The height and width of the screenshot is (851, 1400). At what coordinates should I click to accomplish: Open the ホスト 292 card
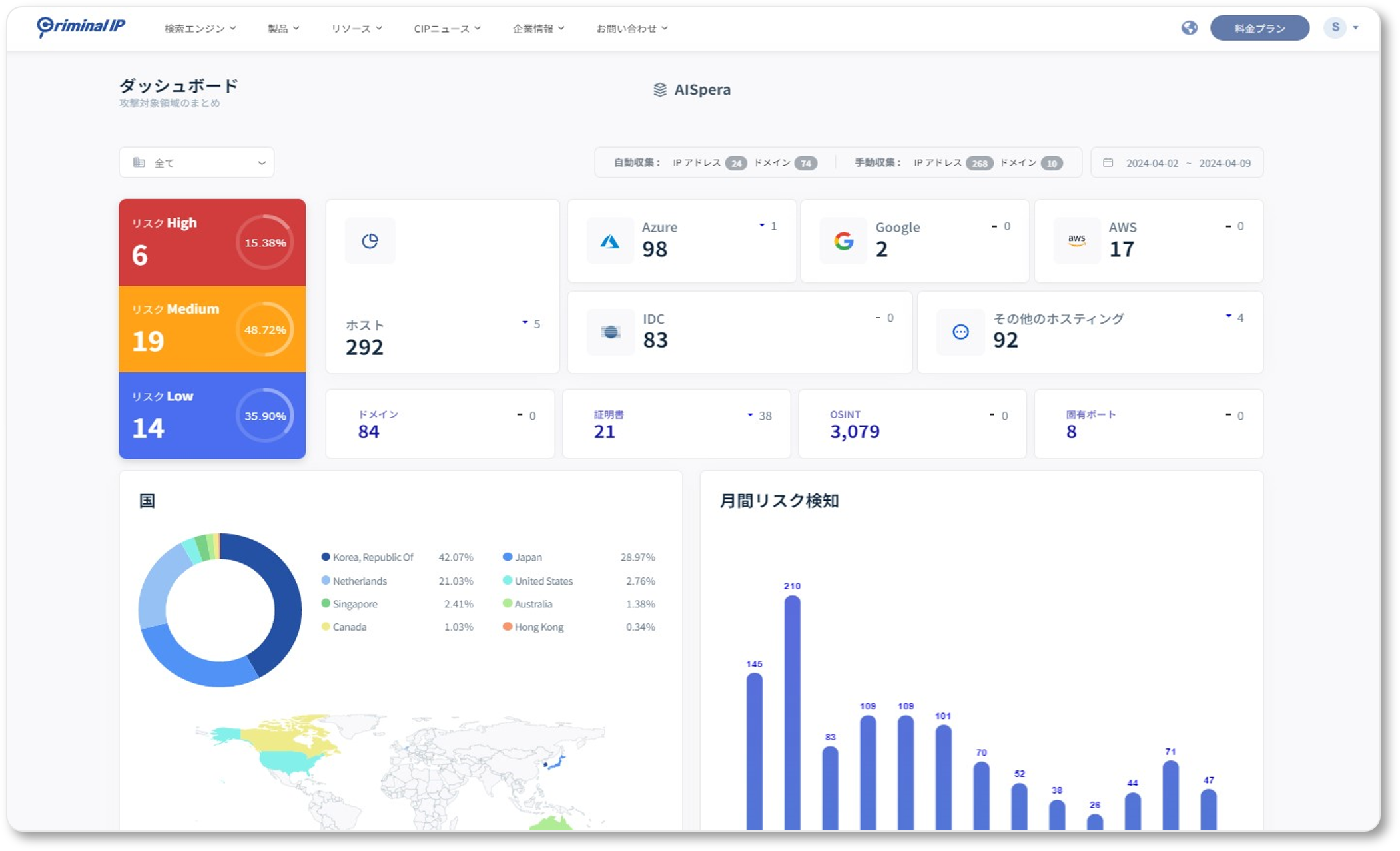tap(442, 286)
